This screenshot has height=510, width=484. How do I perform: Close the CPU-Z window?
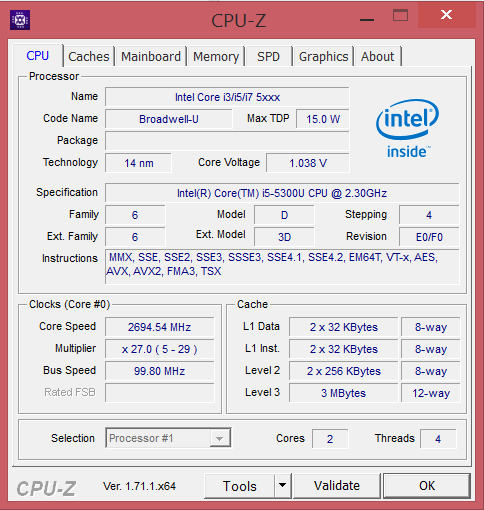click(x=446, y=15)
